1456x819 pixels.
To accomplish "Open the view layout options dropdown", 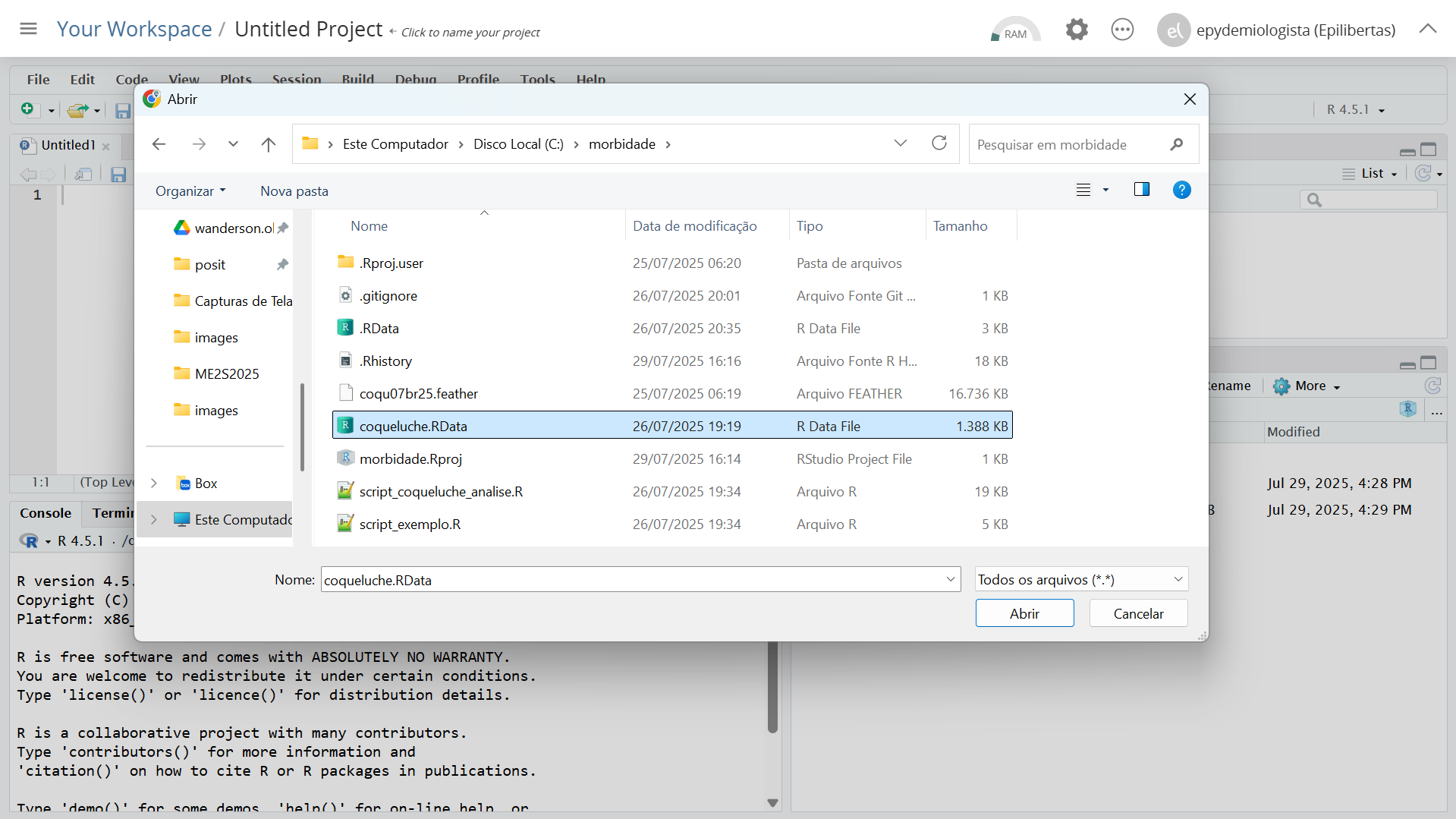I will [x=1105, y=190].
